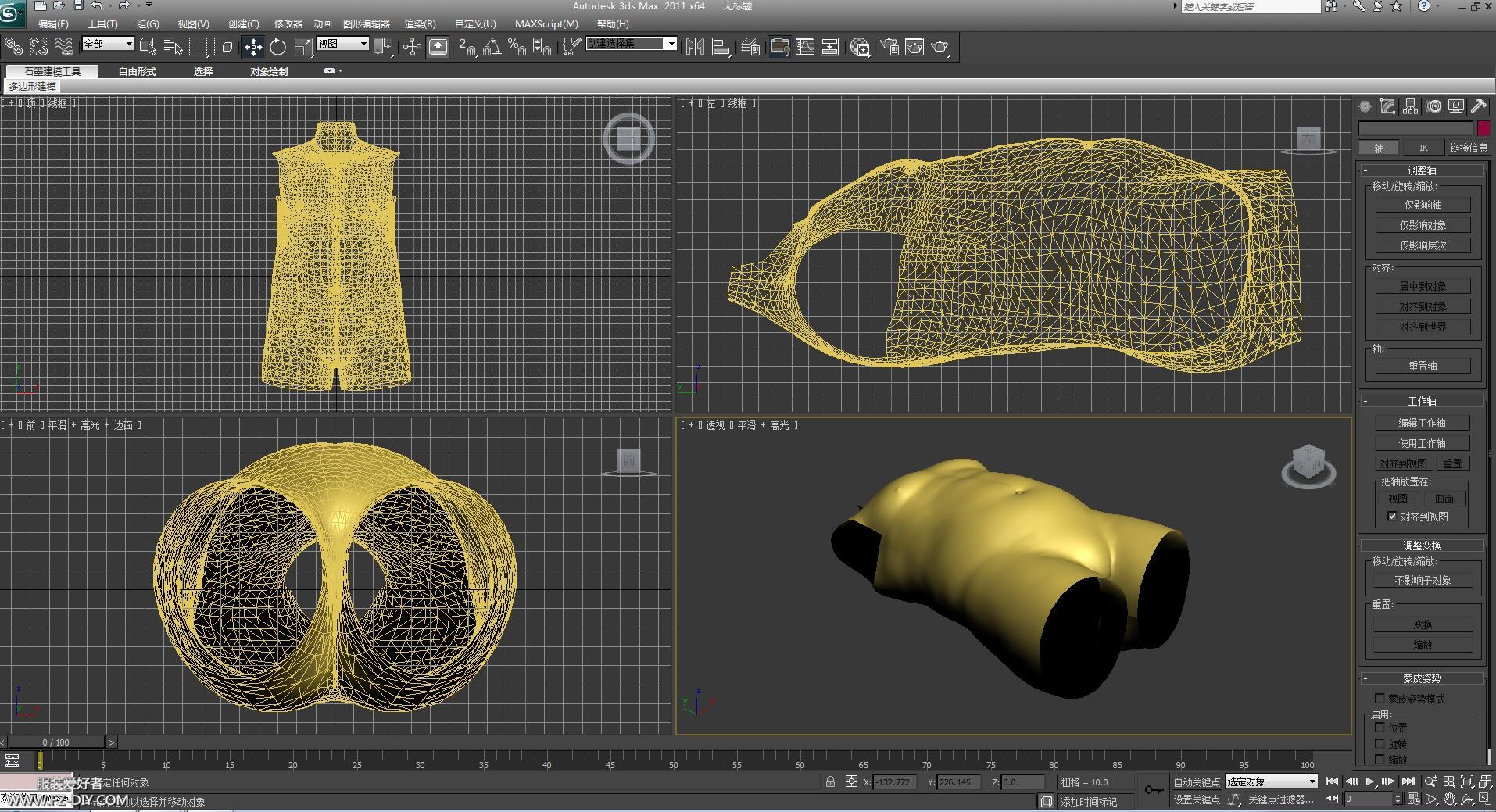Screen dimensions: 1496x812
Task: Toggle the 自动关键点 auto key button
Action: click(x=1196, y=782)
